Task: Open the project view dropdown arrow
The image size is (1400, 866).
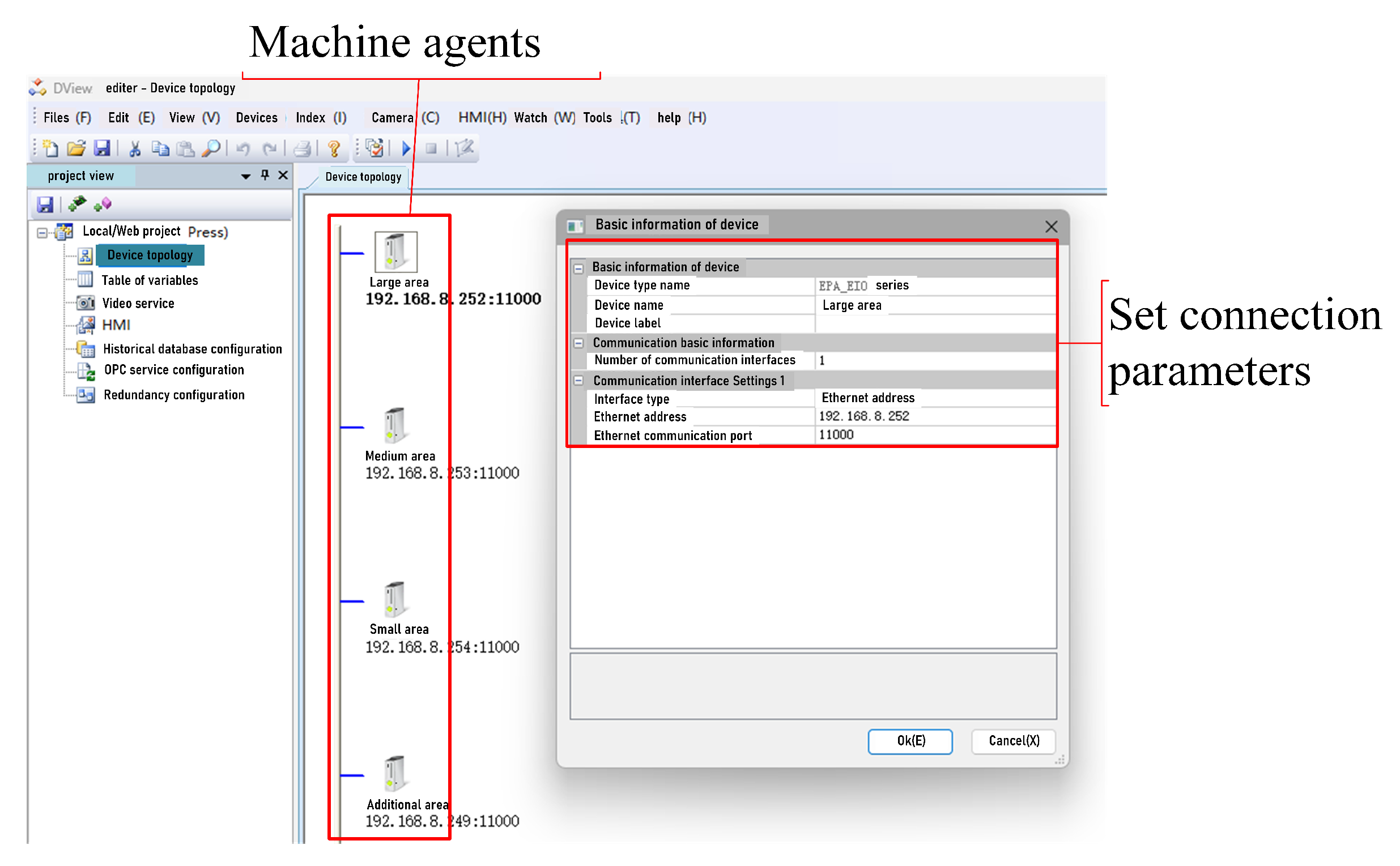Action: click(x=245, y=176)
